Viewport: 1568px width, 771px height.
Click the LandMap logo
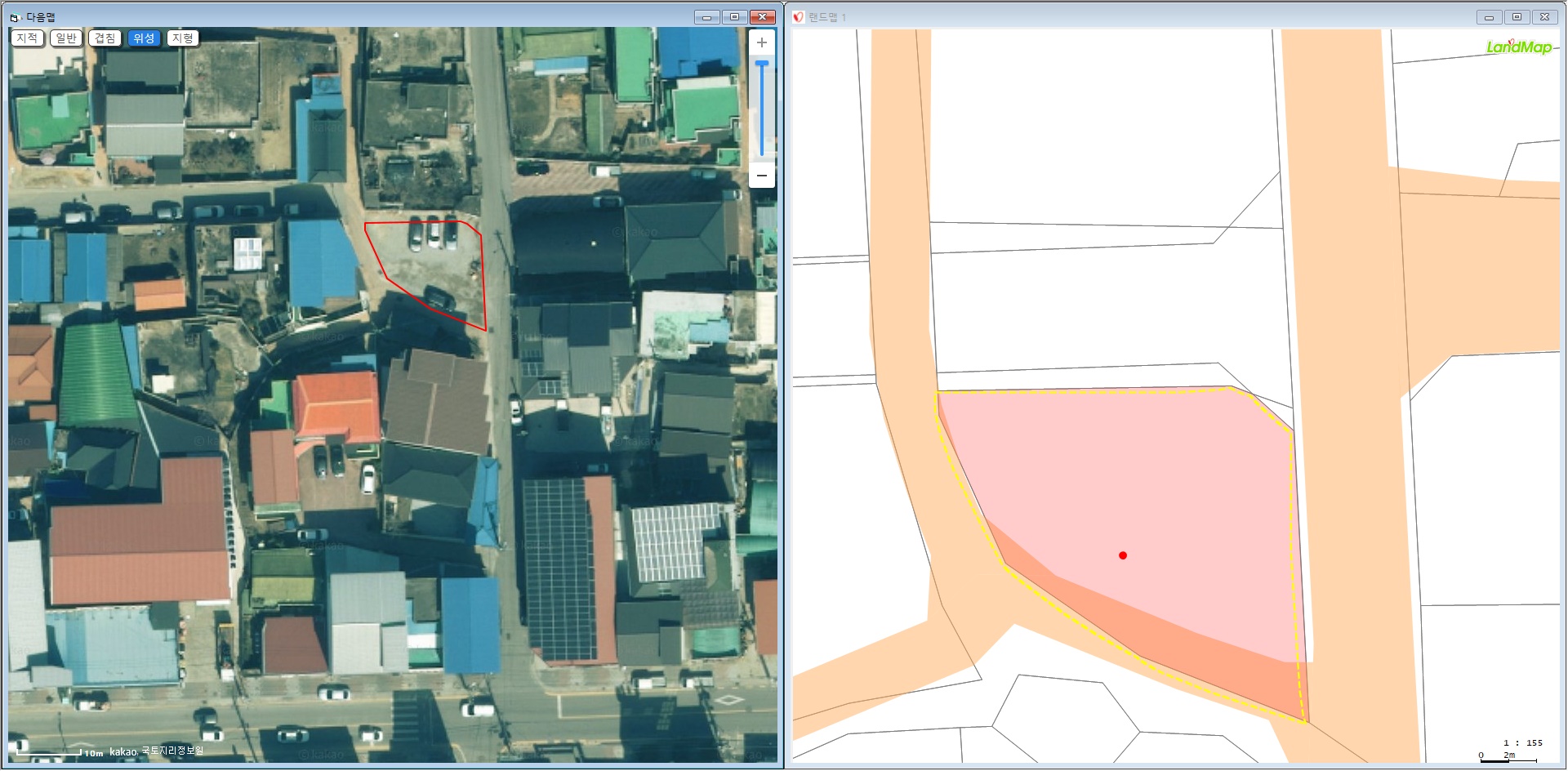[x=1518, y=47]
